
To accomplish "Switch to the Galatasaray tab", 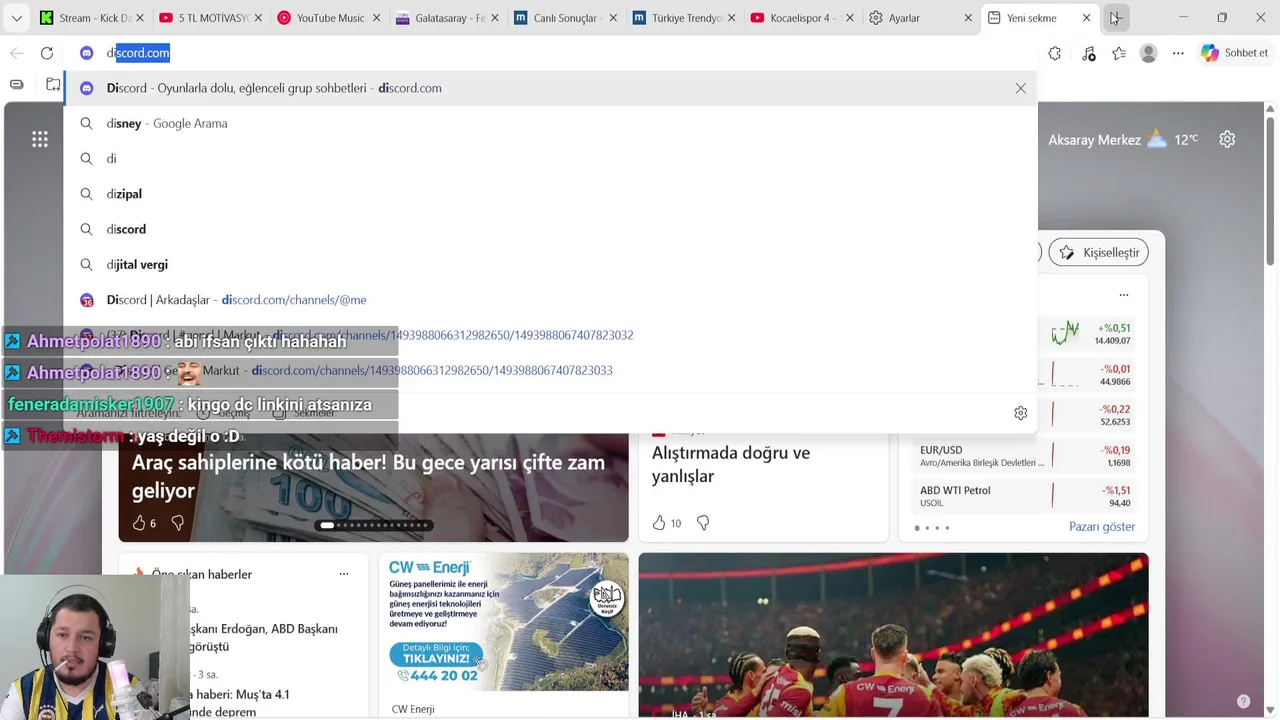I will click(445, 18).
